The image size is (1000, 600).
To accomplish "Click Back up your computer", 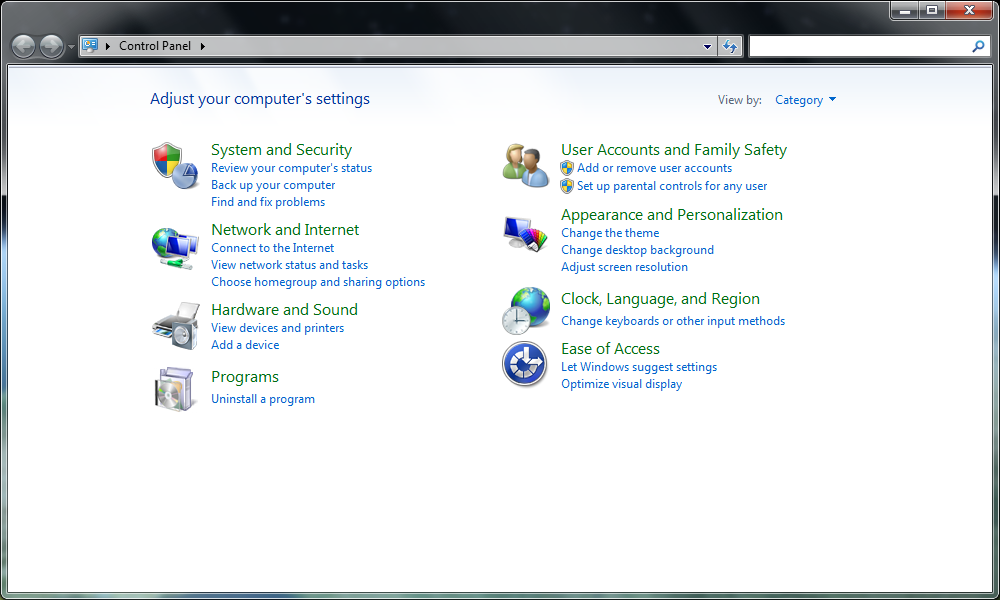I will coord(273,185).
